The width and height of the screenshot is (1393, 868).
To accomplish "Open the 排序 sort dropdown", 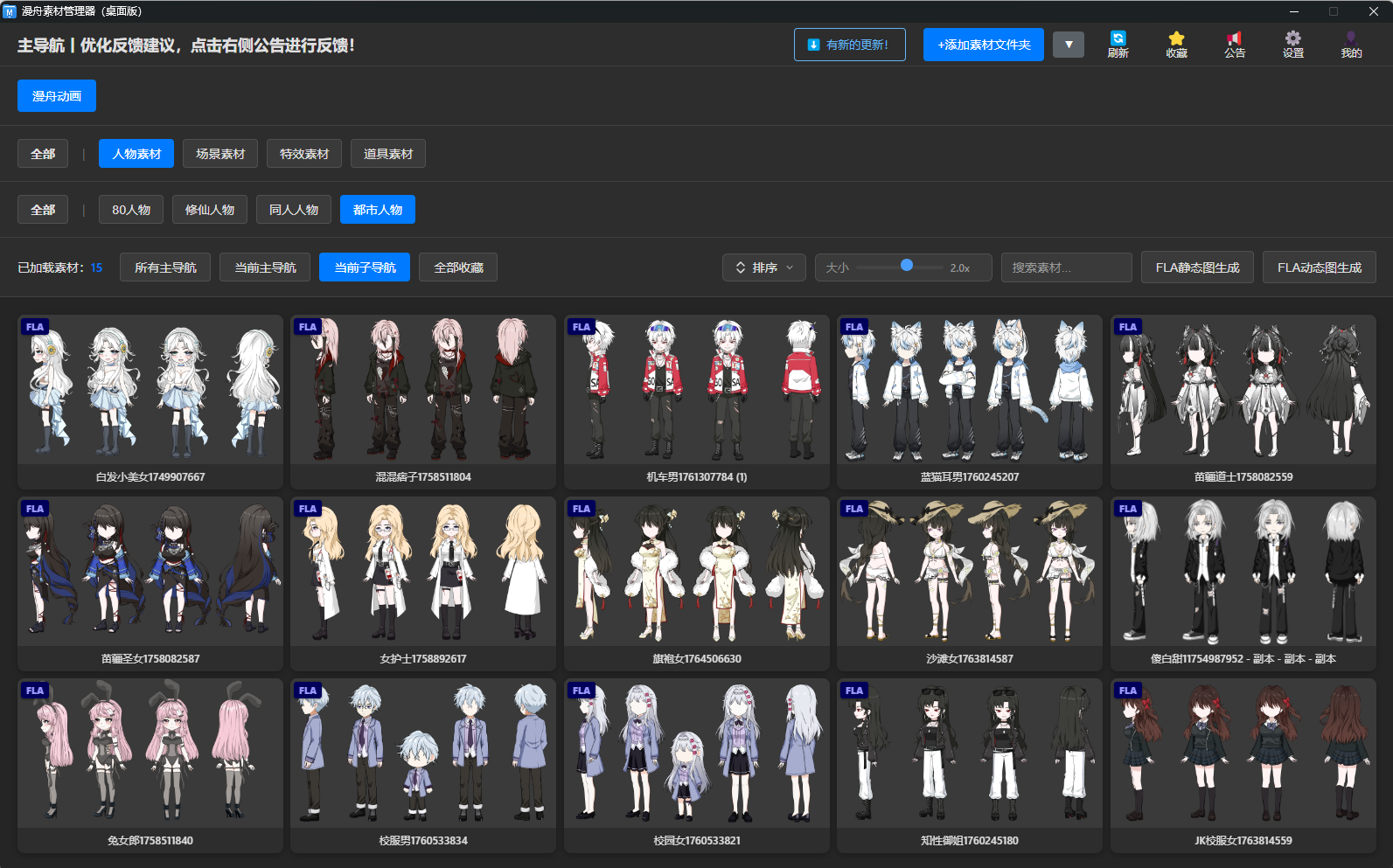I will point(764,267).
